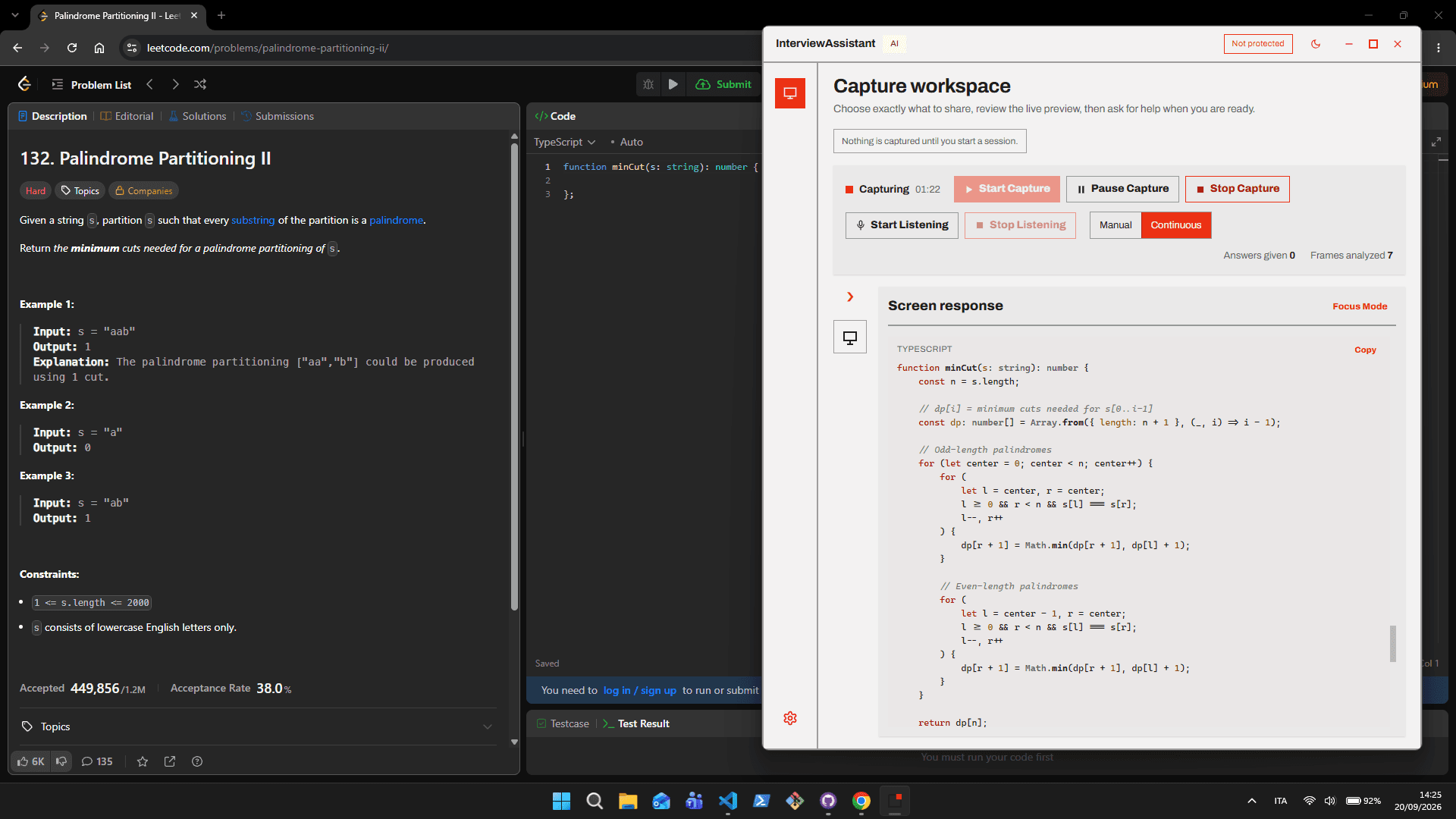Run code with the play icon
The image size is (1456, 819).
pyautogui.click(x=673, y=84)
